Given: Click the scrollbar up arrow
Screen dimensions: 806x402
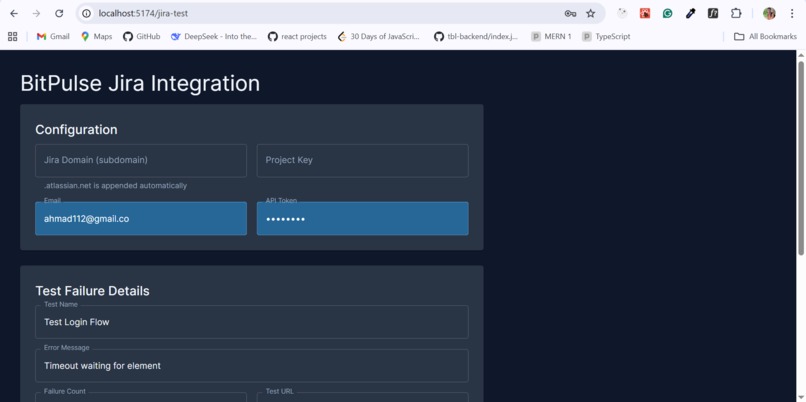Looking at the screenshot, I should pos(800,54).
